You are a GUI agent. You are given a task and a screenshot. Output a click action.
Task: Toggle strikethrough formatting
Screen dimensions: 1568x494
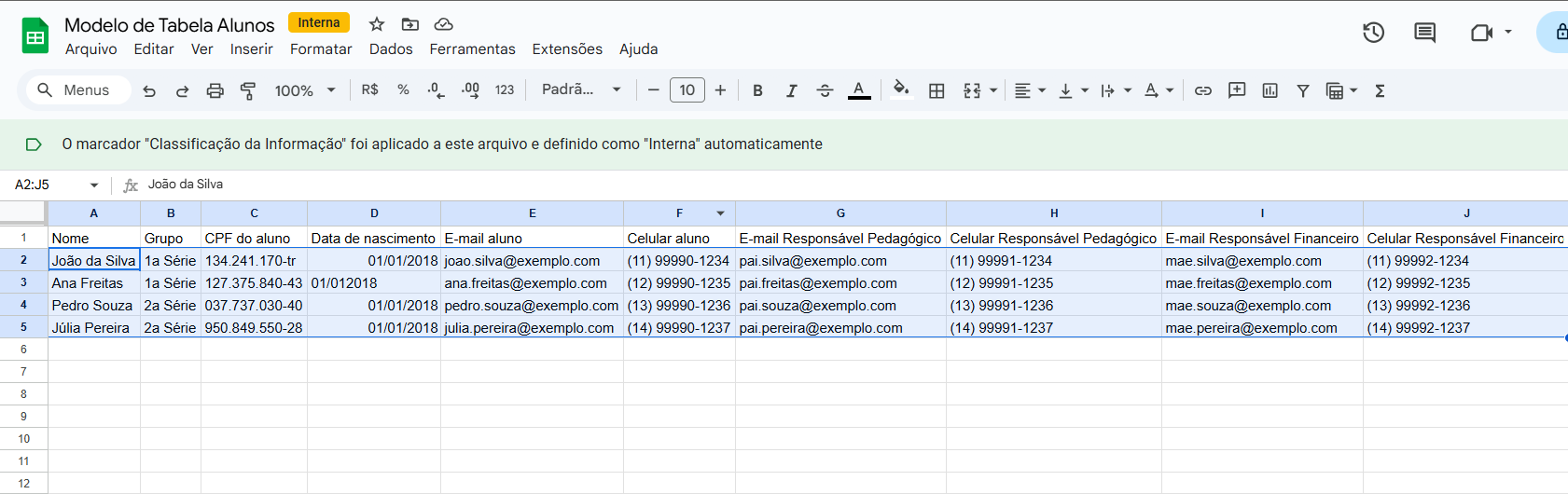[825, 90]
